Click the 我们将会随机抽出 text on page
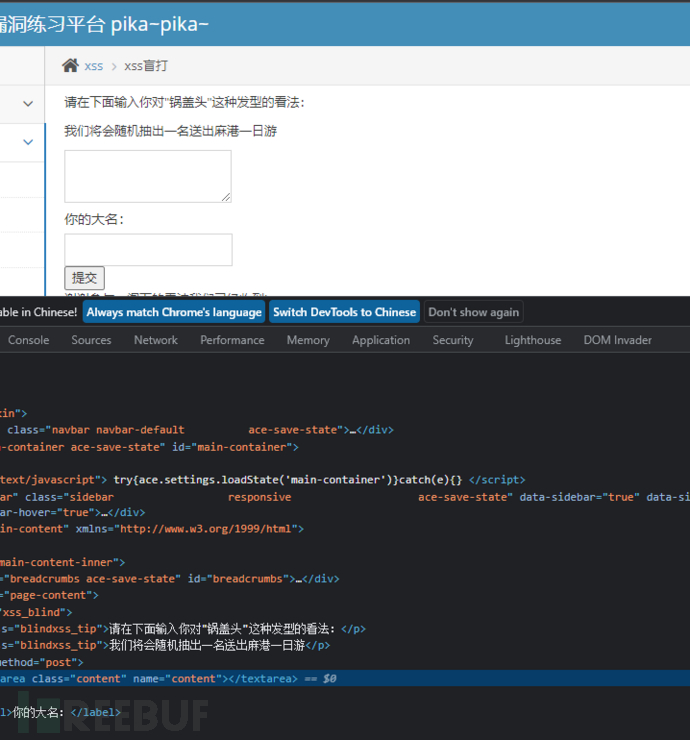Screen dimensions: 690x740 tap(170, 131)
